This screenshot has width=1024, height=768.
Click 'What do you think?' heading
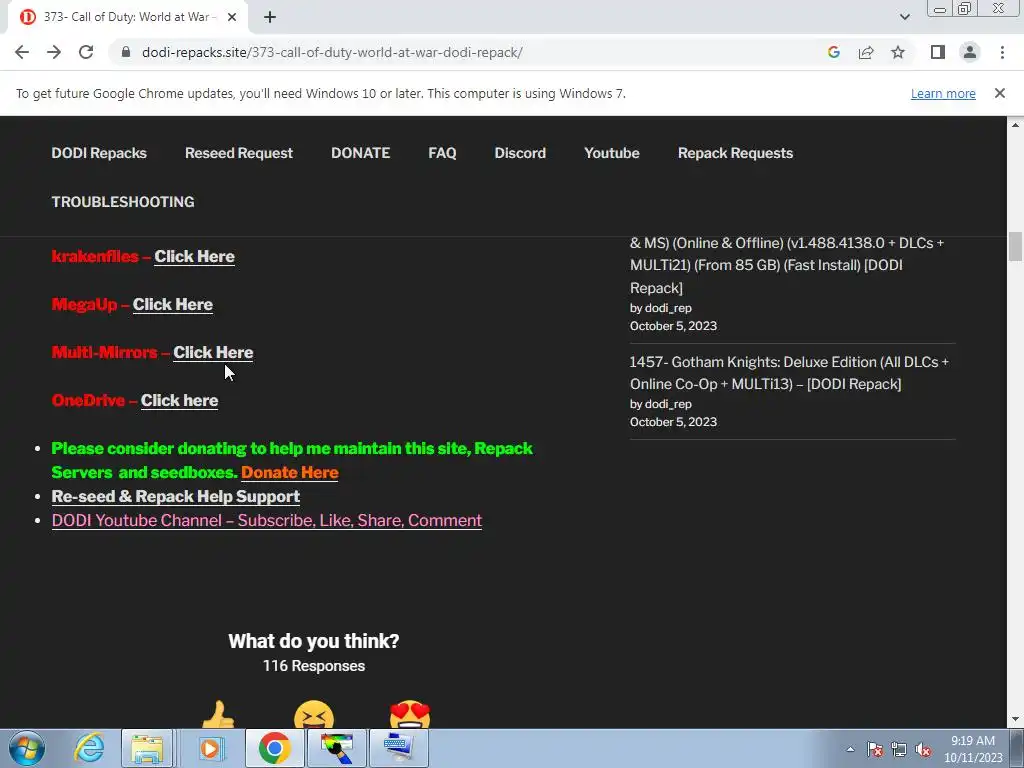pyautogui.click(x=314, y=641)
